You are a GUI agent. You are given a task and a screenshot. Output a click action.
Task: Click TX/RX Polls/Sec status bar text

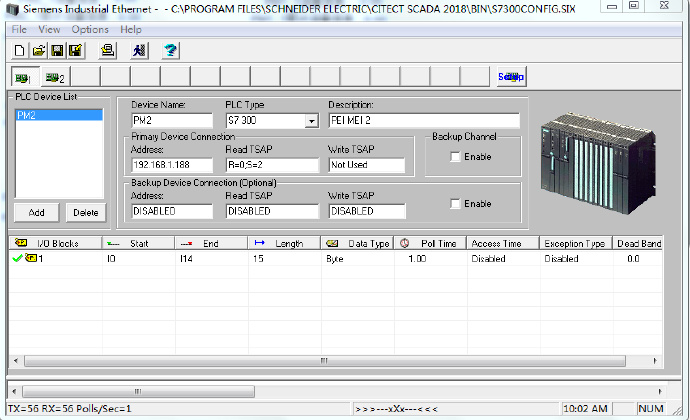(x=70, y=409)
